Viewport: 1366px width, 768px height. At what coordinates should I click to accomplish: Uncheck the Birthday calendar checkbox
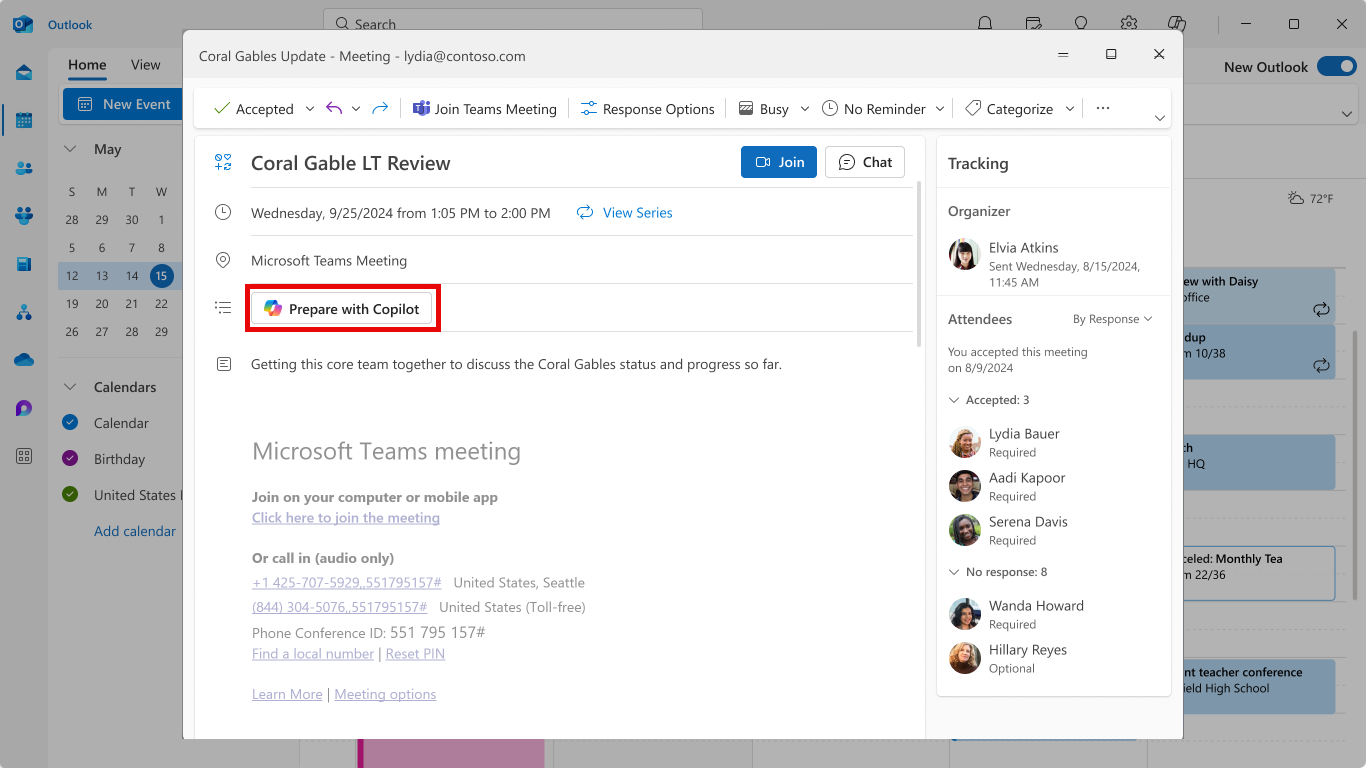click(x=70, y=459)
